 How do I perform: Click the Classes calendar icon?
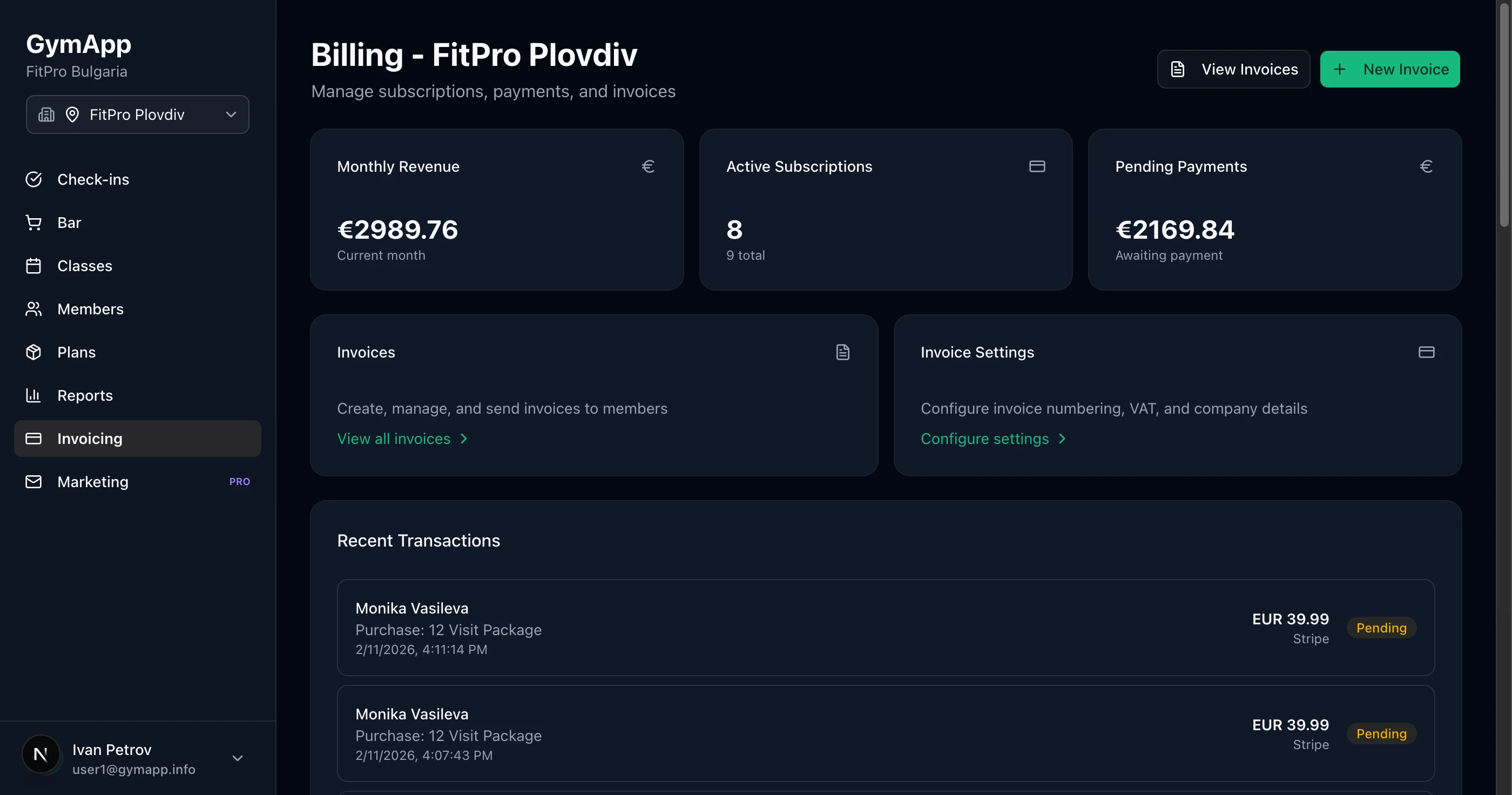click(33, 266)
